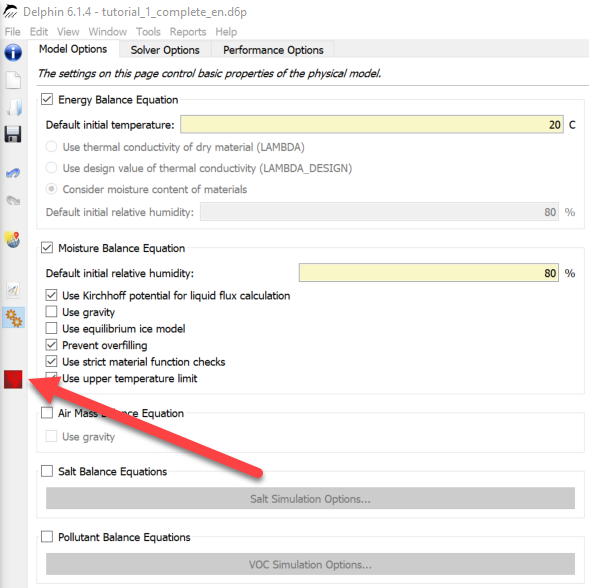Open a project using the folder icon
This screenshot has width=589, height=588.
tap(14, 107)
